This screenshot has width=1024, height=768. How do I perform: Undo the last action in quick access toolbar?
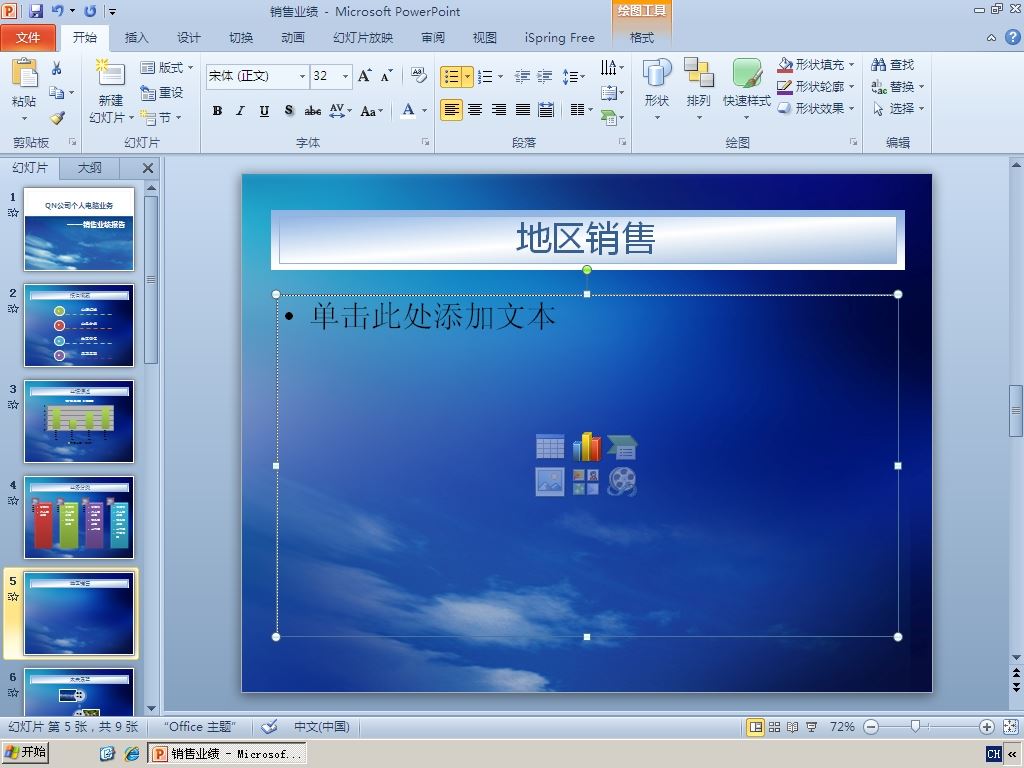(57, 11)
